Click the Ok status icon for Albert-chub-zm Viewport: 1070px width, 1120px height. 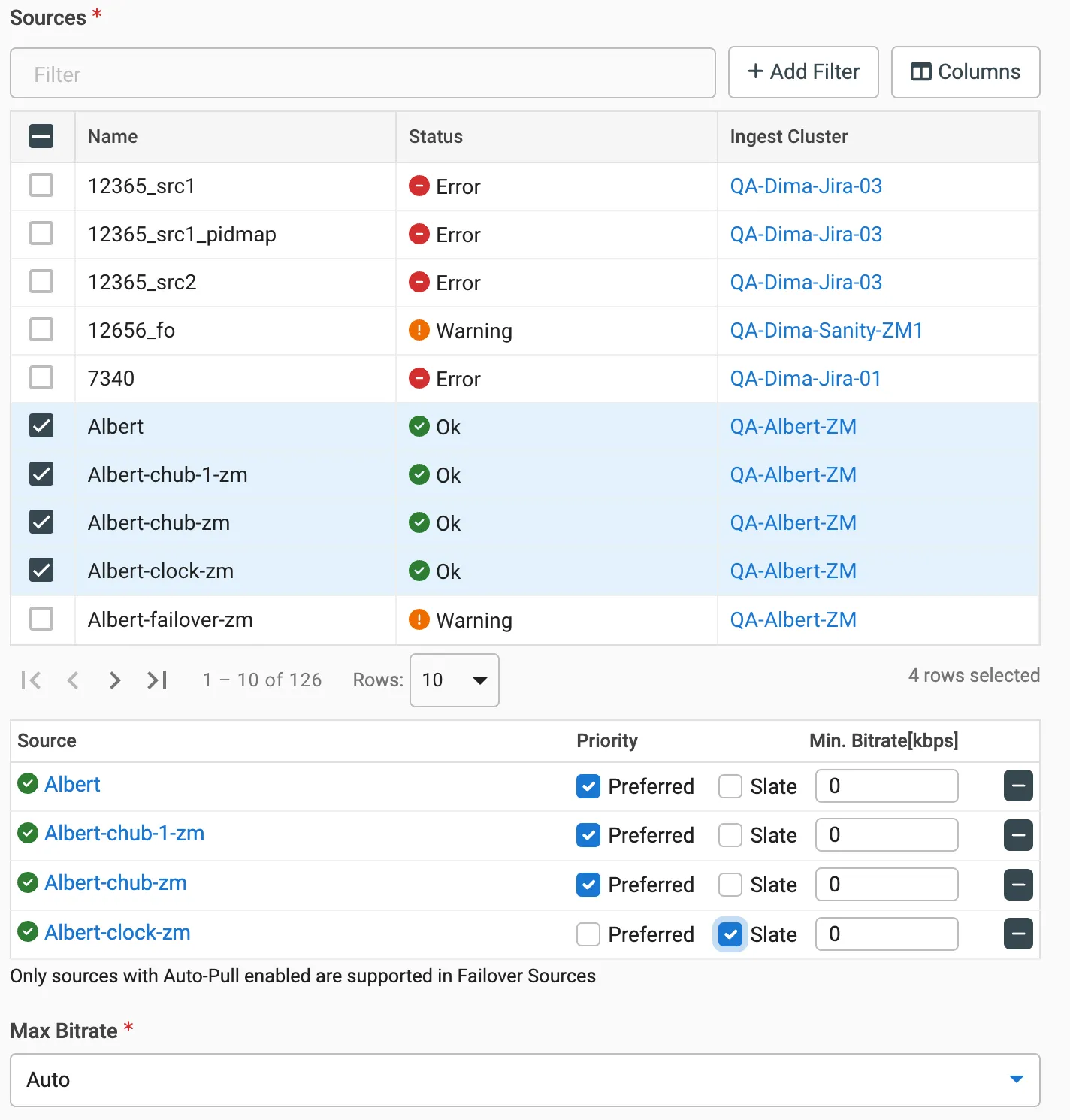coord(419,522)
